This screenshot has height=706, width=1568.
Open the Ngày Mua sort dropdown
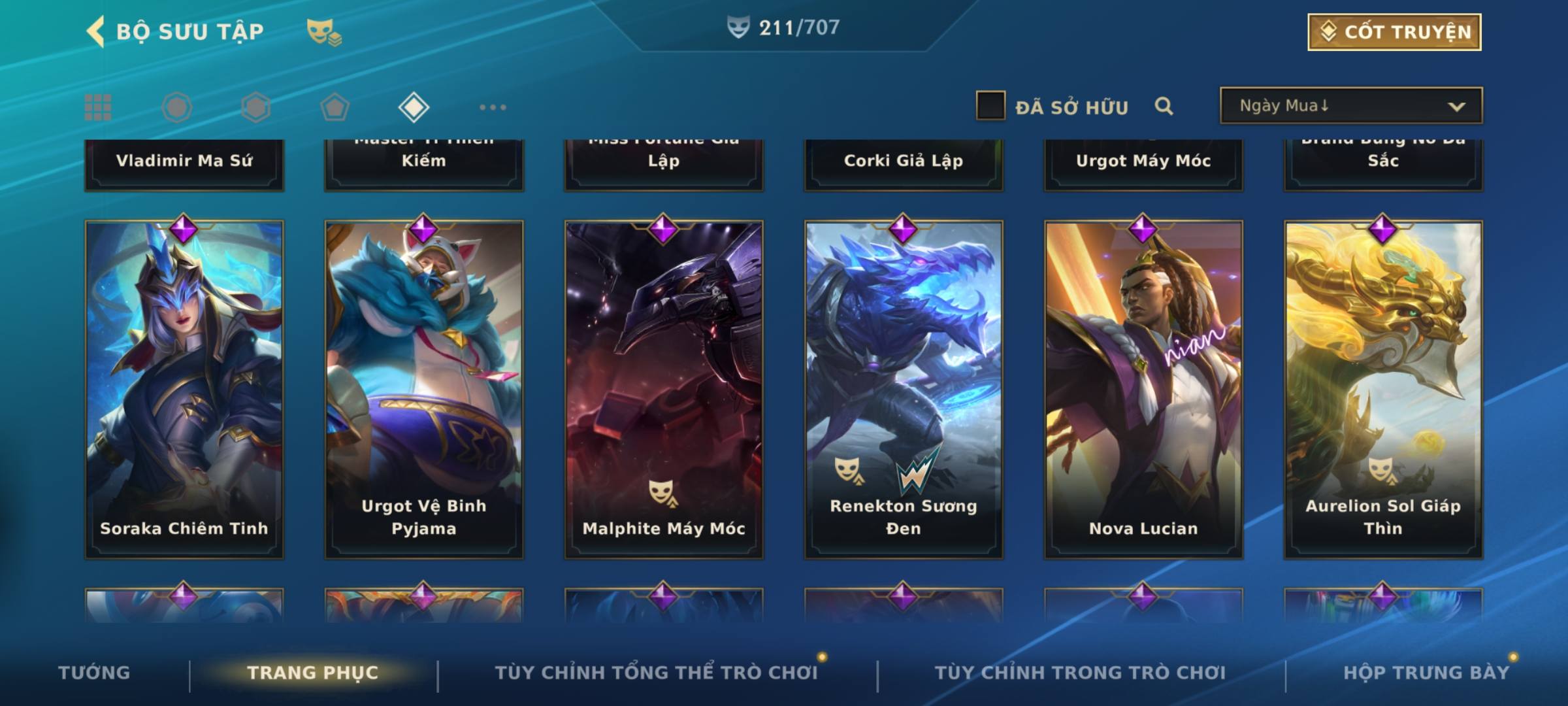pos(1351,106)
